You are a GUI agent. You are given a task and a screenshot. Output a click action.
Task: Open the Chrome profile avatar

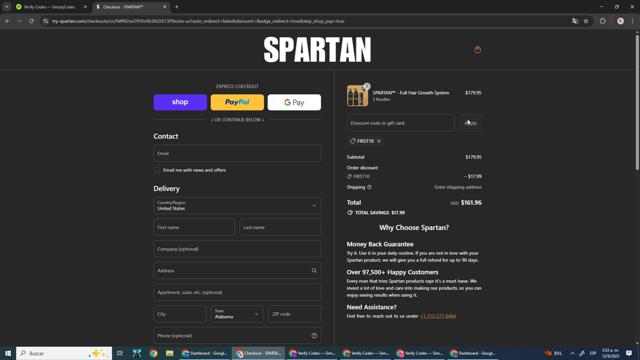pyautogui.click(x=620, y=21)
